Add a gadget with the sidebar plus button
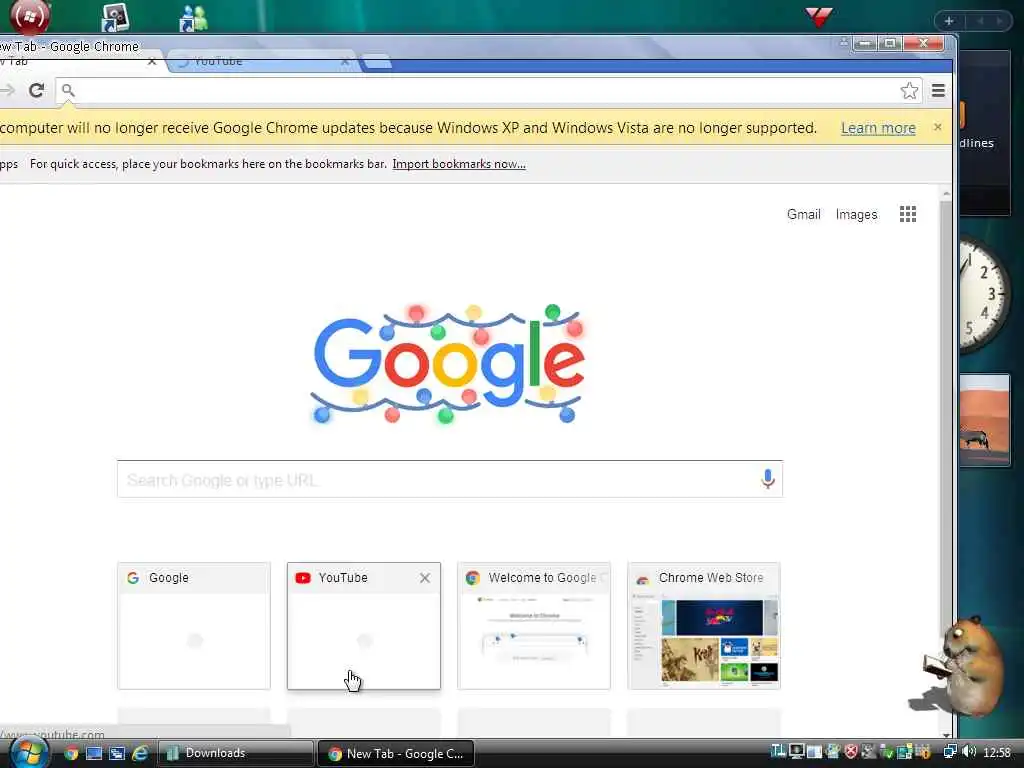This screenshot has width=1024, height=768. (x=949, y=22)
